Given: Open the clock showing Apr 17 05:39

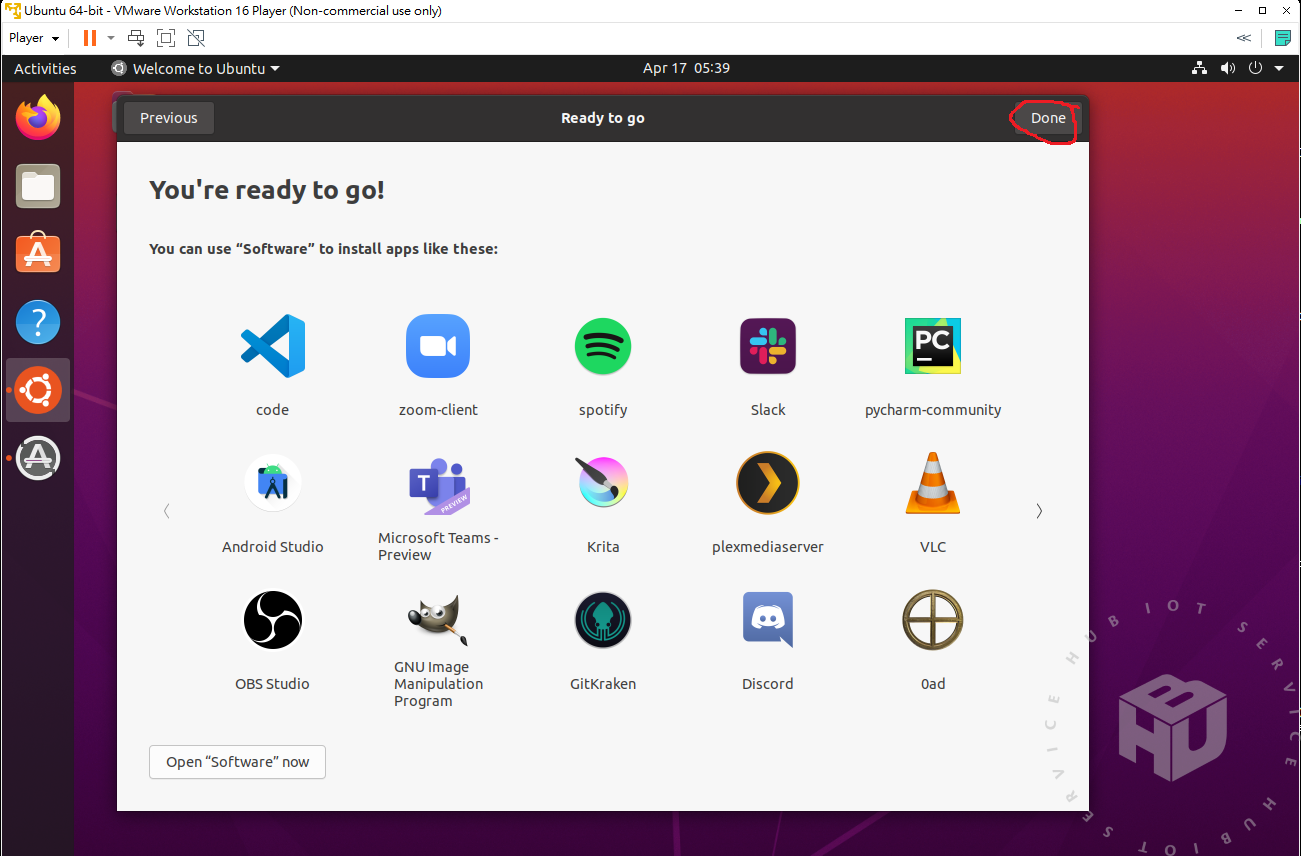Looking at the screenshot, I should (686, 68).
